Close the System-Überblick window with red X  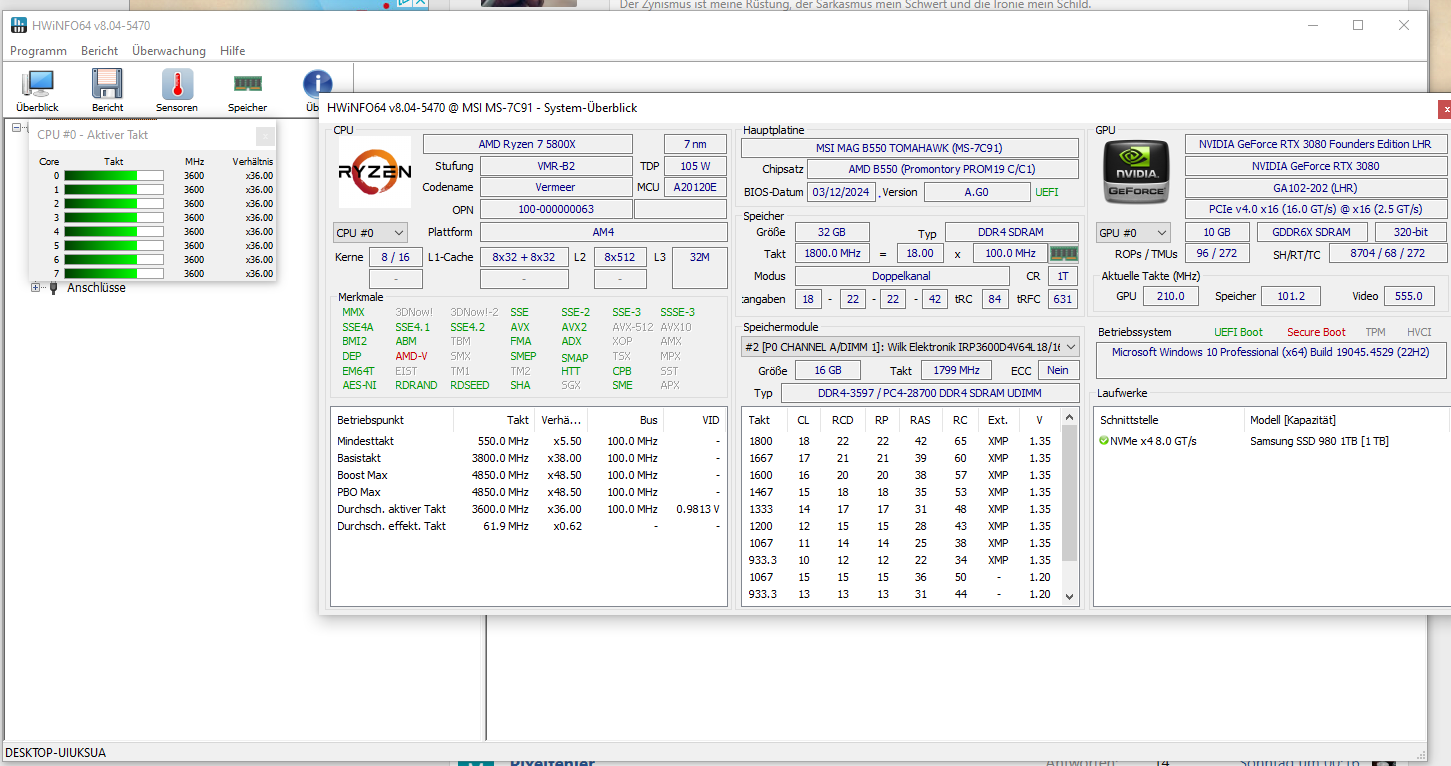(1444, 108)
